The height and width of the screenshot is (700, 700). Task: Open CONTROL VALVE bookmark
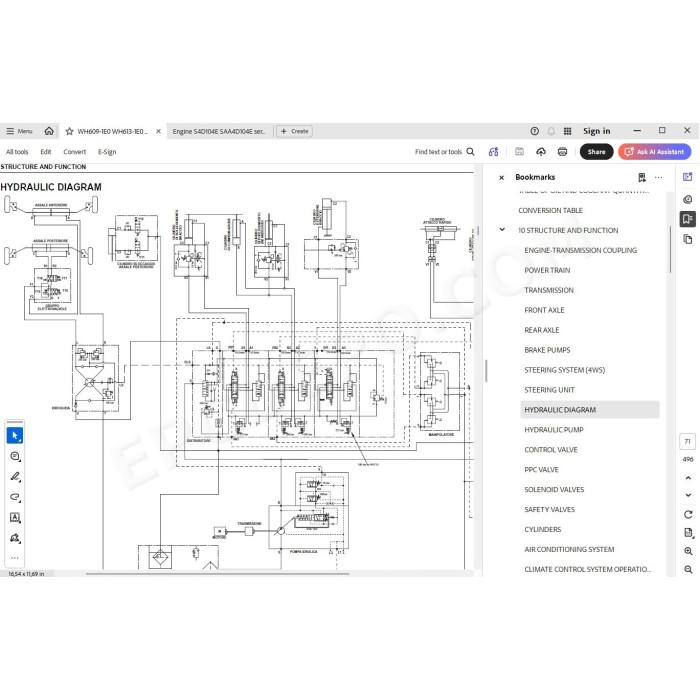click(x=551, y=450)
